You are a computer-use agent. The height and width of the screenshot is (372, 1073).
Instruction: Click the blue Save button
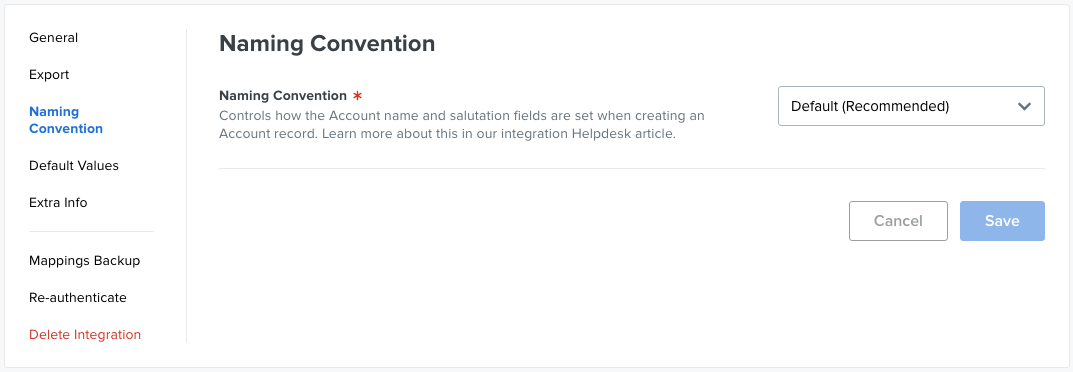(x=1002, y=221)
